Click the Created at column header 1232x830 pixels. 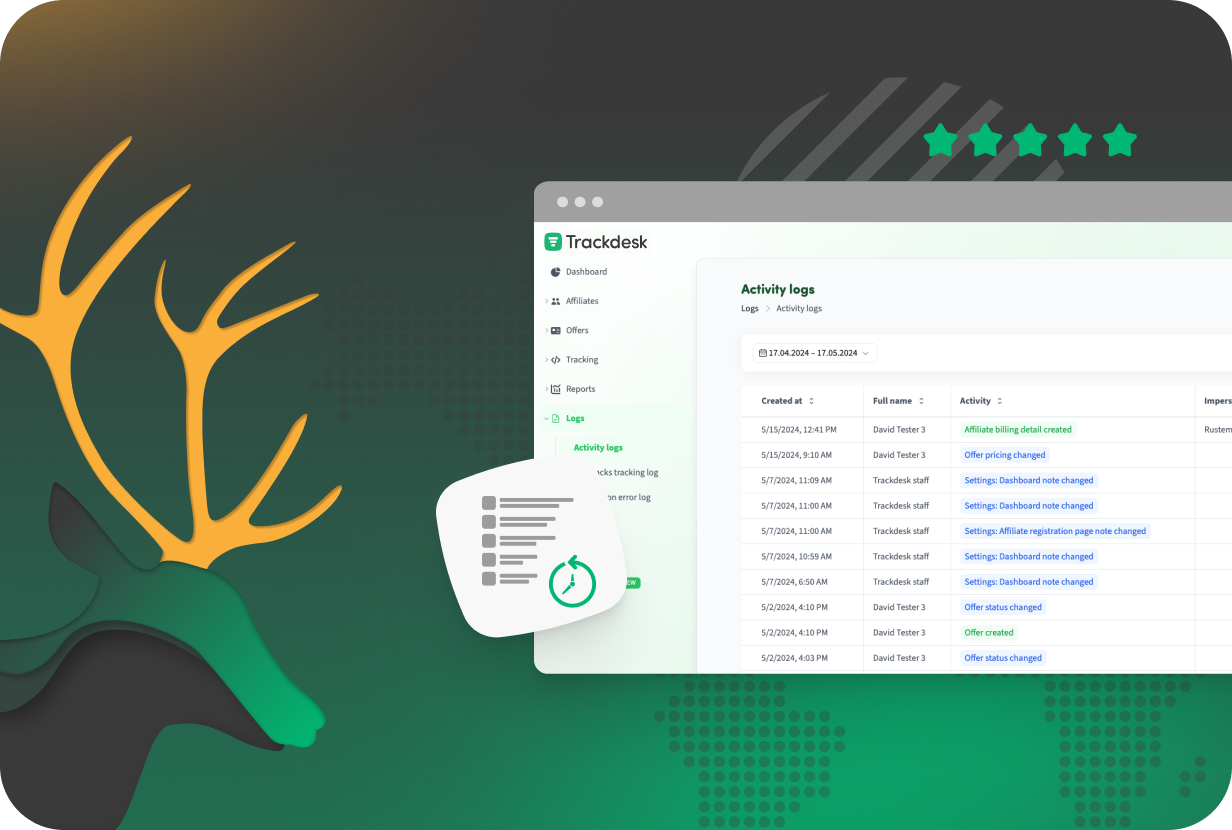pyautogui.click(x=782, y=401)
